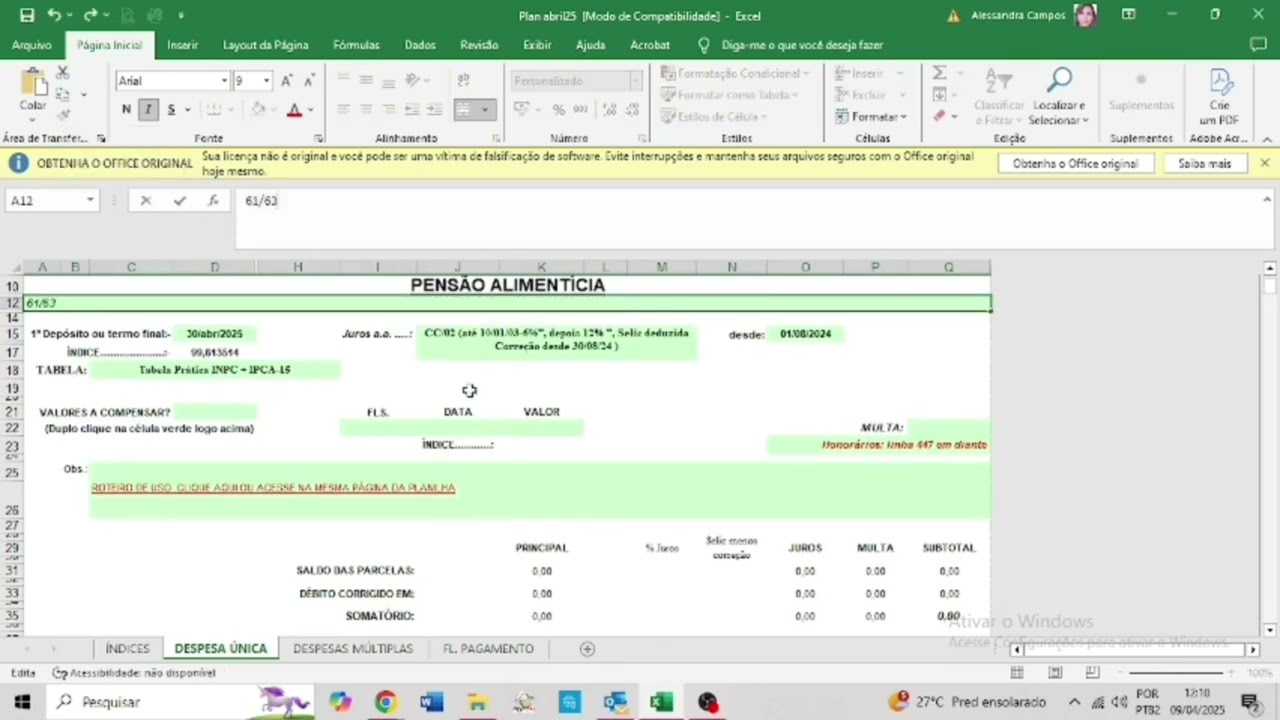Toggle underline S formatting
1280x720 pixels.
pyautogui.click(x=171, y=110)
